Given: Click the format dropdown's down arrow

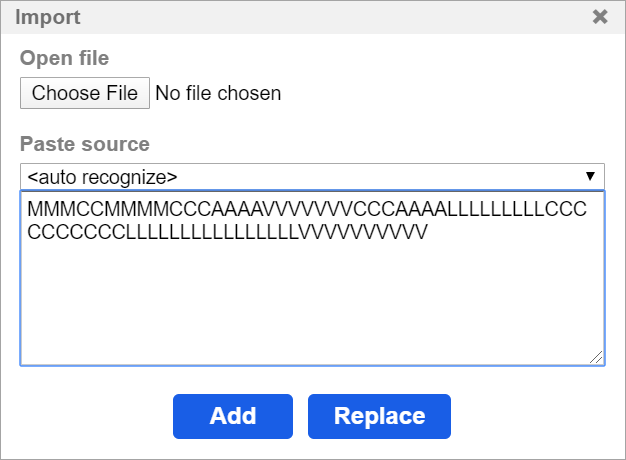Looking at the screenshot, I should pos(590,177).
